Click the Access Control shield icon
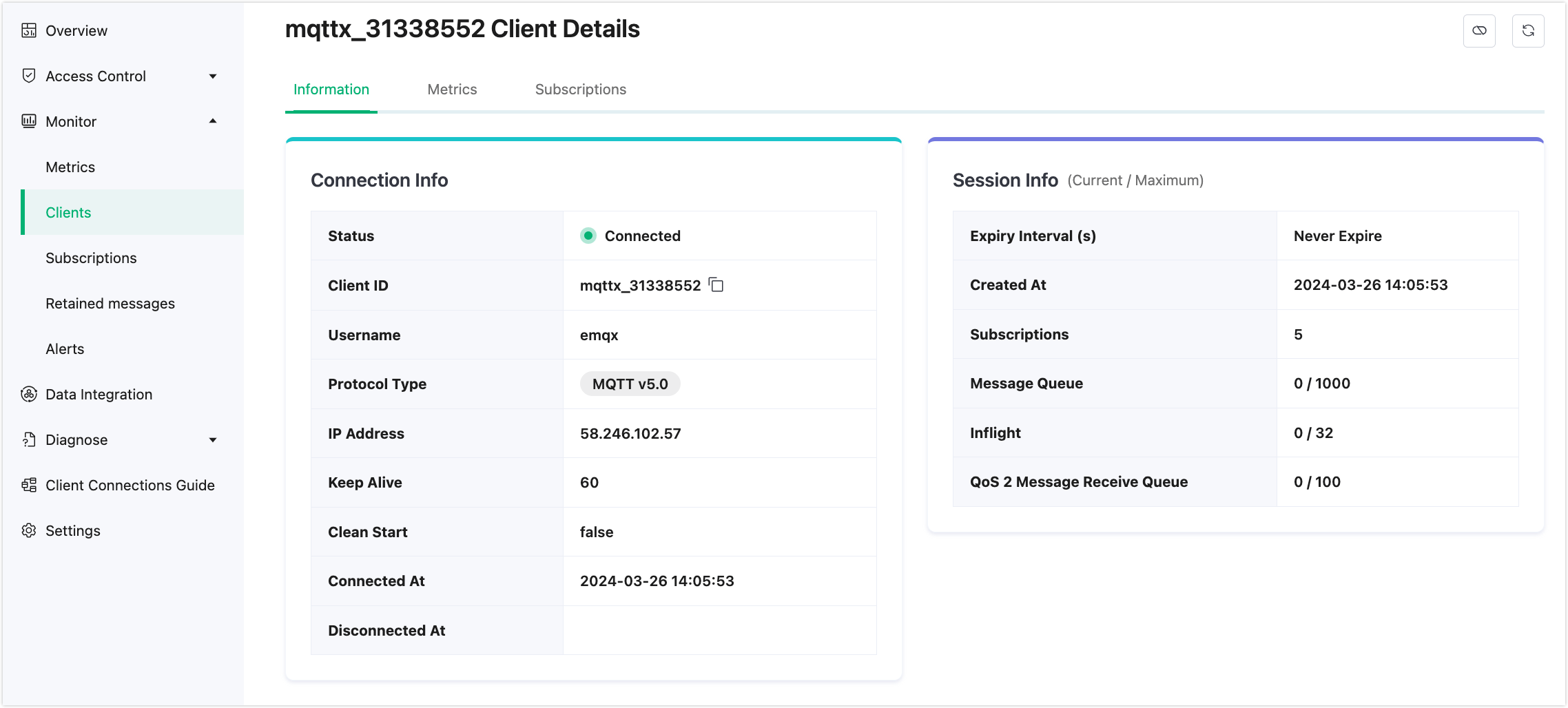Screen dimensions: 1568x708 [x=29, y=76]
